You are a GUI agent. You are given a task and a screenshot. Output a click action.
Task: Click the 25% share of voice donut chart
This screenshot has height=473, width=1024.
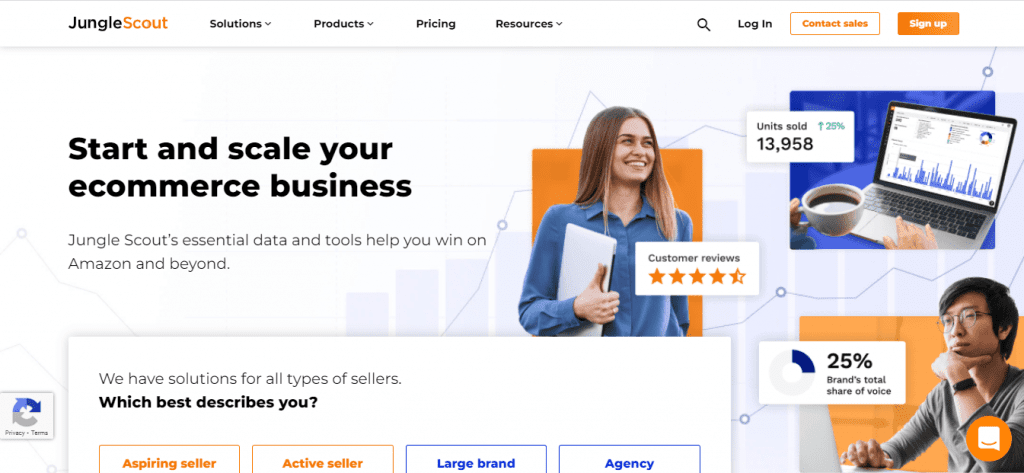pyautogui.click(x=792, y=372)
